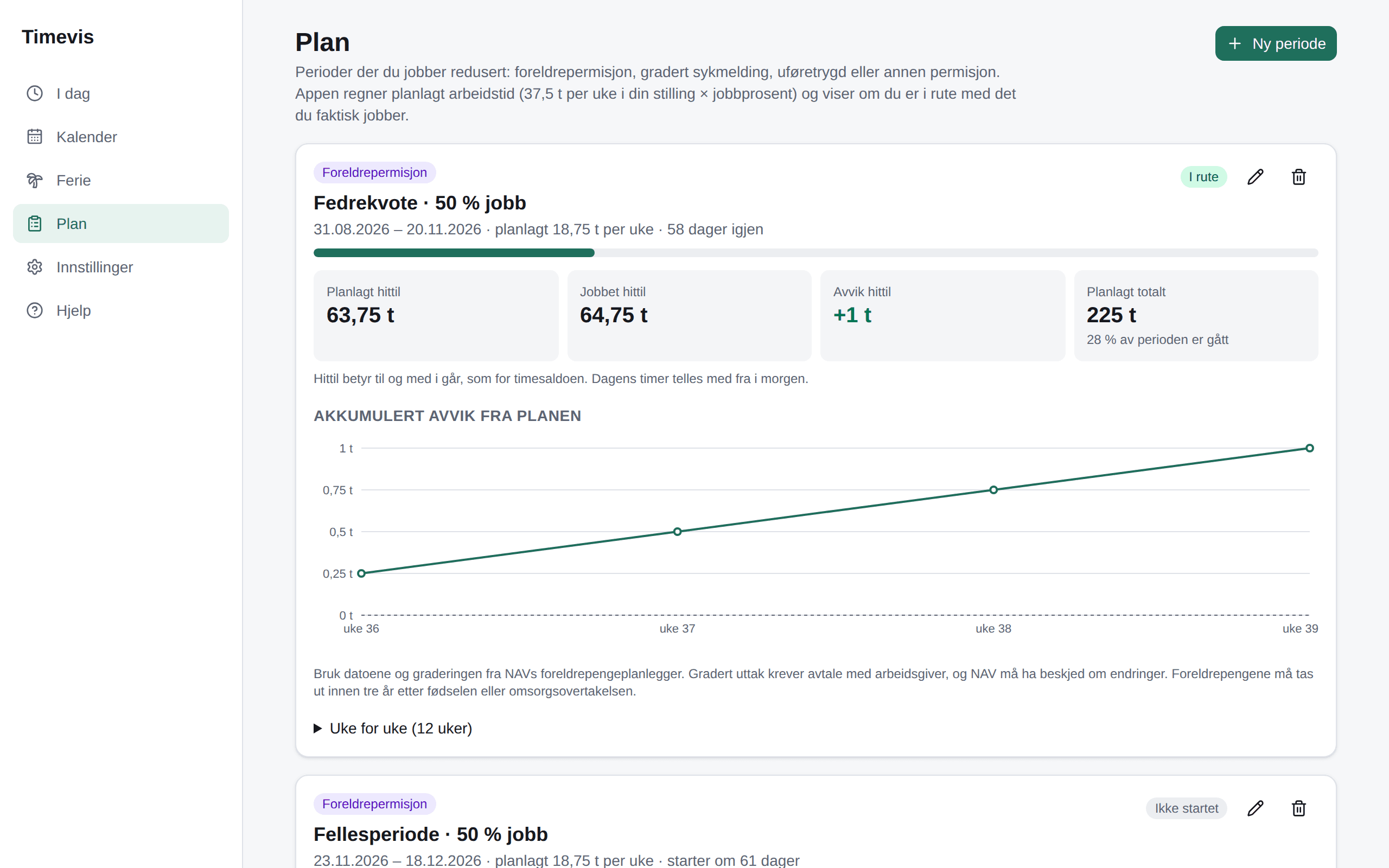This screenshot has height=868, width=1389.
Task: Click the question mark icon for Hjelp
Action: pyautogui.click(x=34, y=310)
